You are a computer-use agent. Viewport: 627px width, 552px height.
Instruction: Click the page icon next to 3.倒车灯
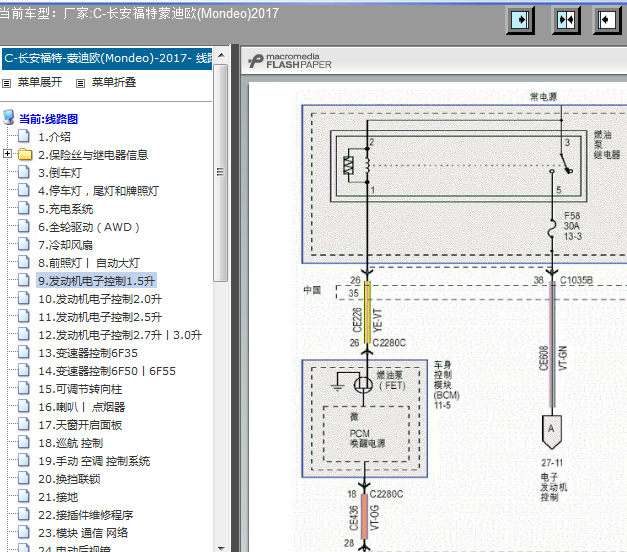(x=24, y=172)
